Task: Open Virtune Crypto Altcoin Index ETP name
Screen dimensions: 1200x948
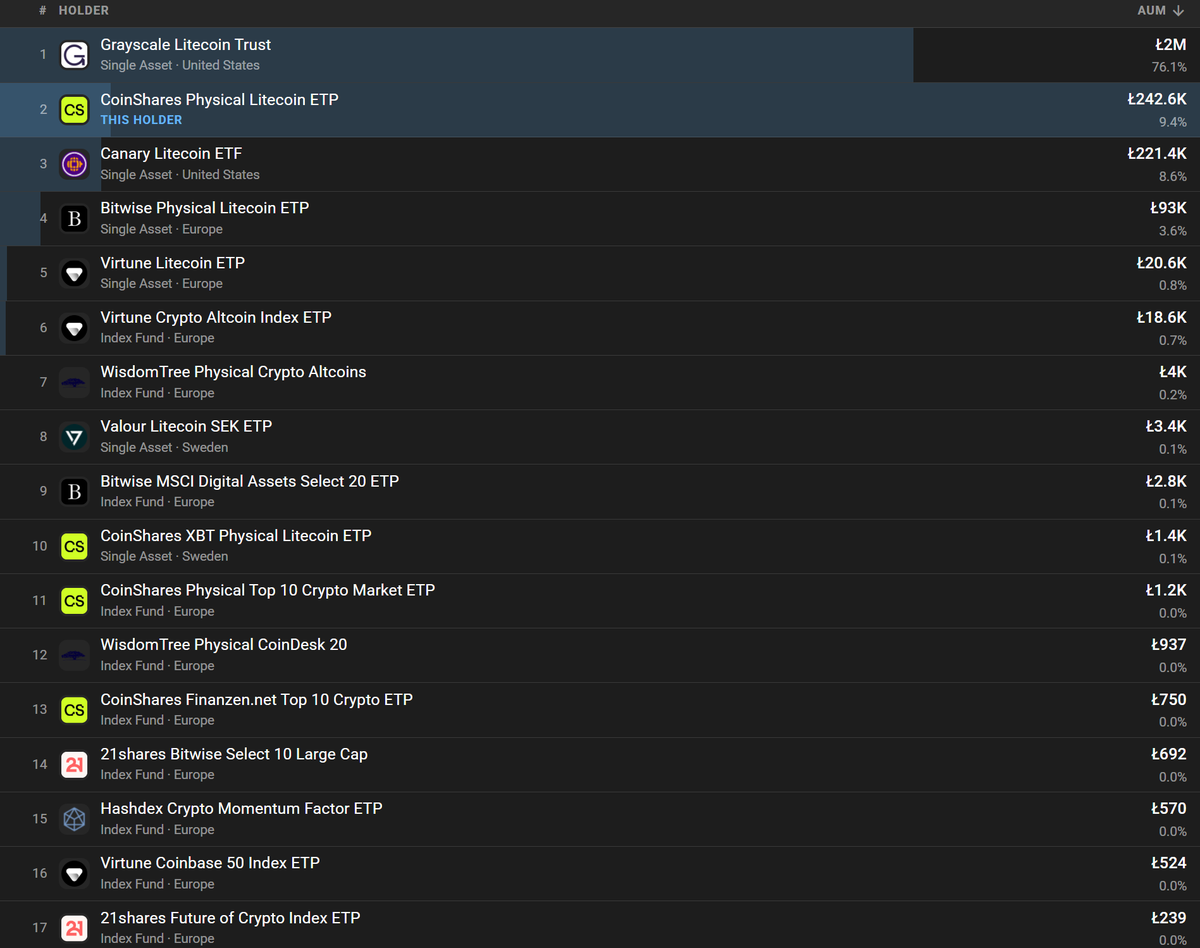Action: 216,317
